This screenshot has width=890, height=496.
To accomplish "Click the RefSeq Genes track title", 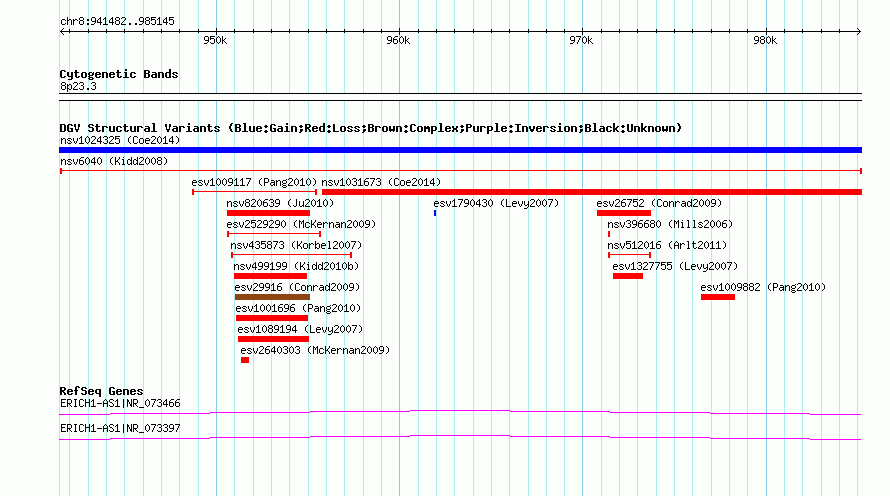I will coord(101,391).
